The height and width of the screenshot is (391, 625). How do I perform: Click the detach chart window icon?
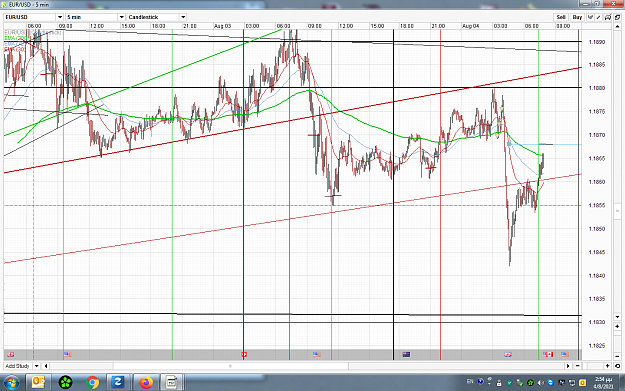click(617, 17)
